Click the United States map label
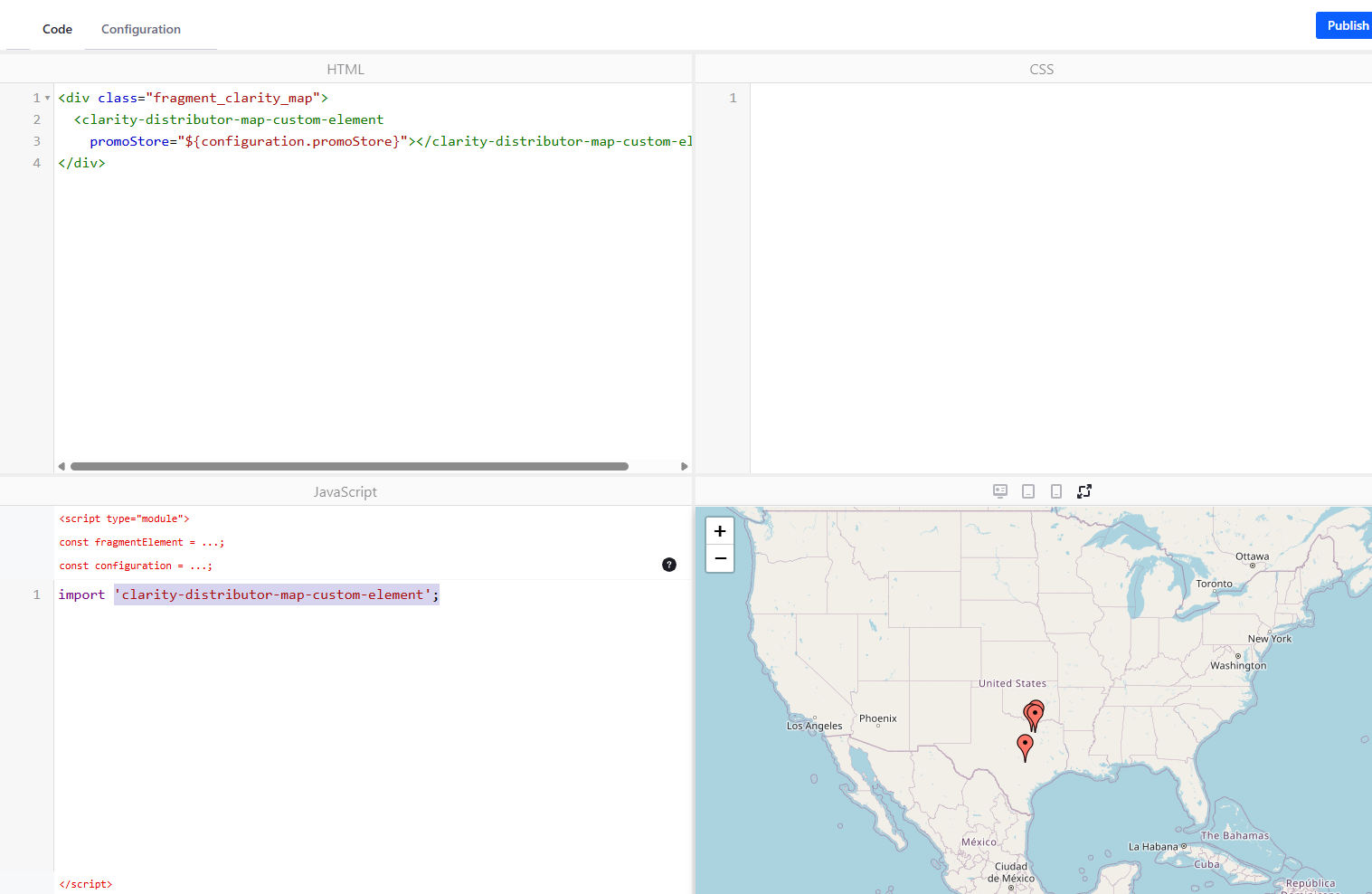The height and width of the screenshot is (894, 1372). [1012, 683]
